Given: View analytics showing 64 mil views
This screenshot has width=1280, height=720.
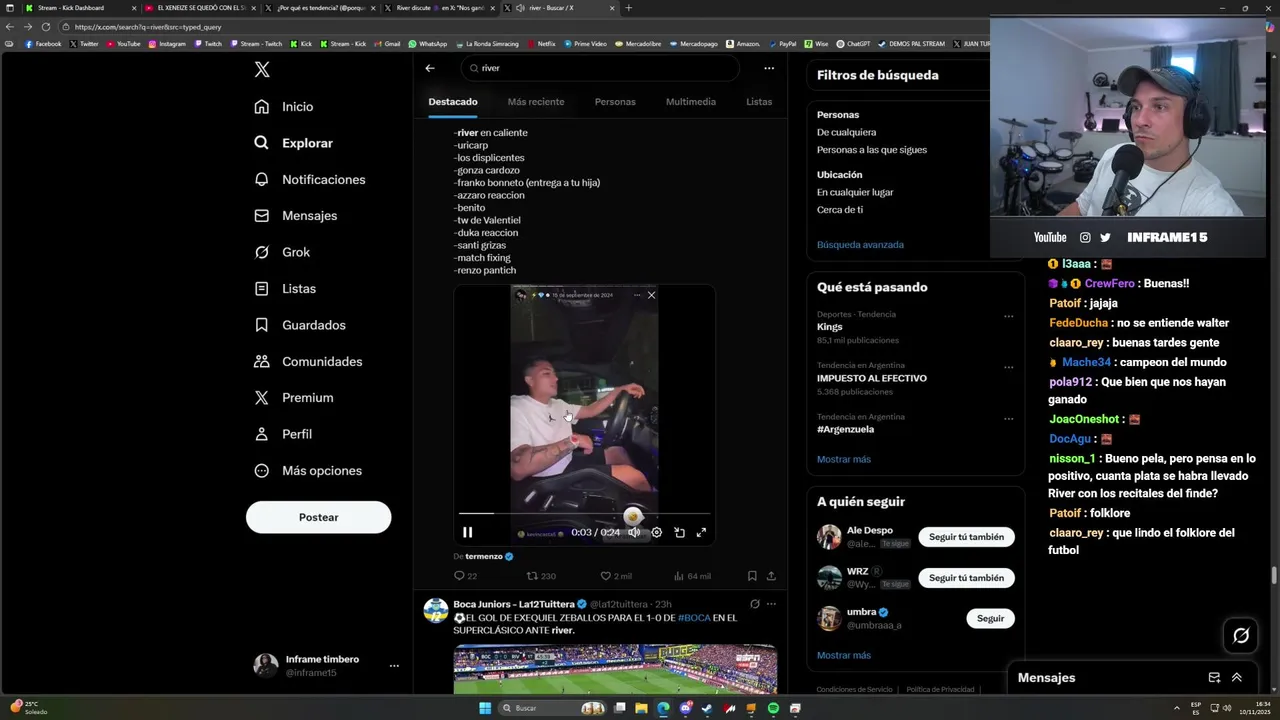Looking at the screenshot, I should coord(693,576).
